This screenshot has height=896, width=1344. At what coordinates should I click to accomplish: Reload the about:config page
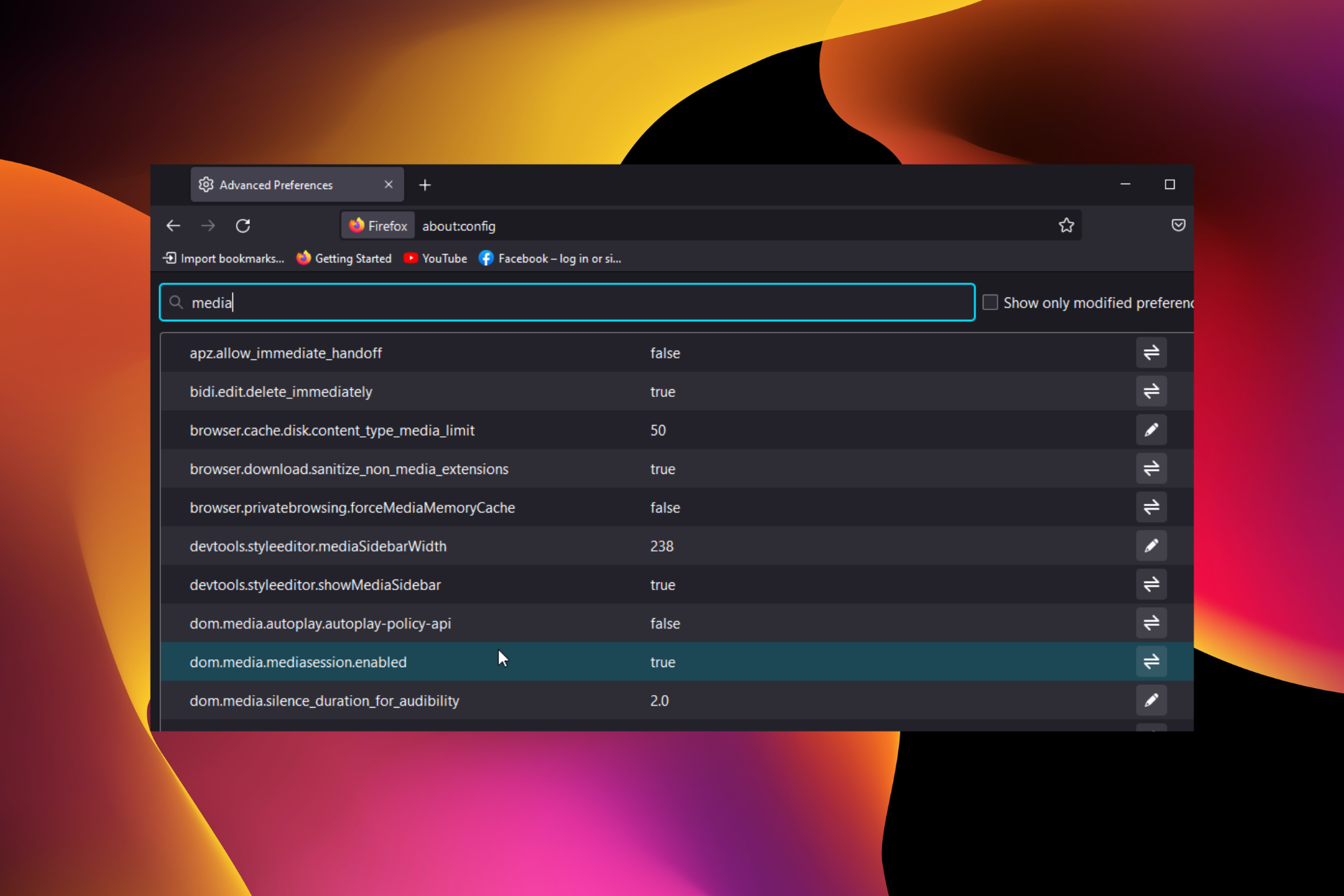coord(243,225)
